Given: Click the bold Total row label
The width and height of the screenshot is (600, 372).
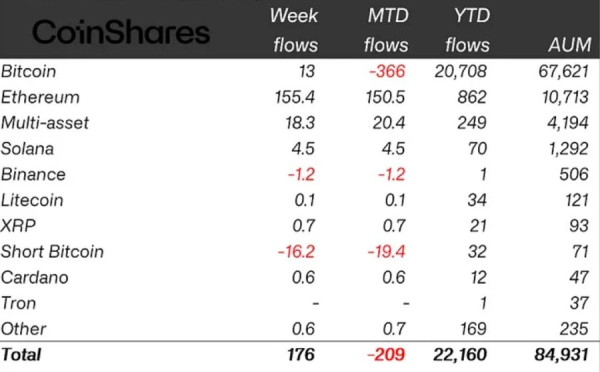Looking at the screenshot, I should pyautogui.click(x=21, y=355).
